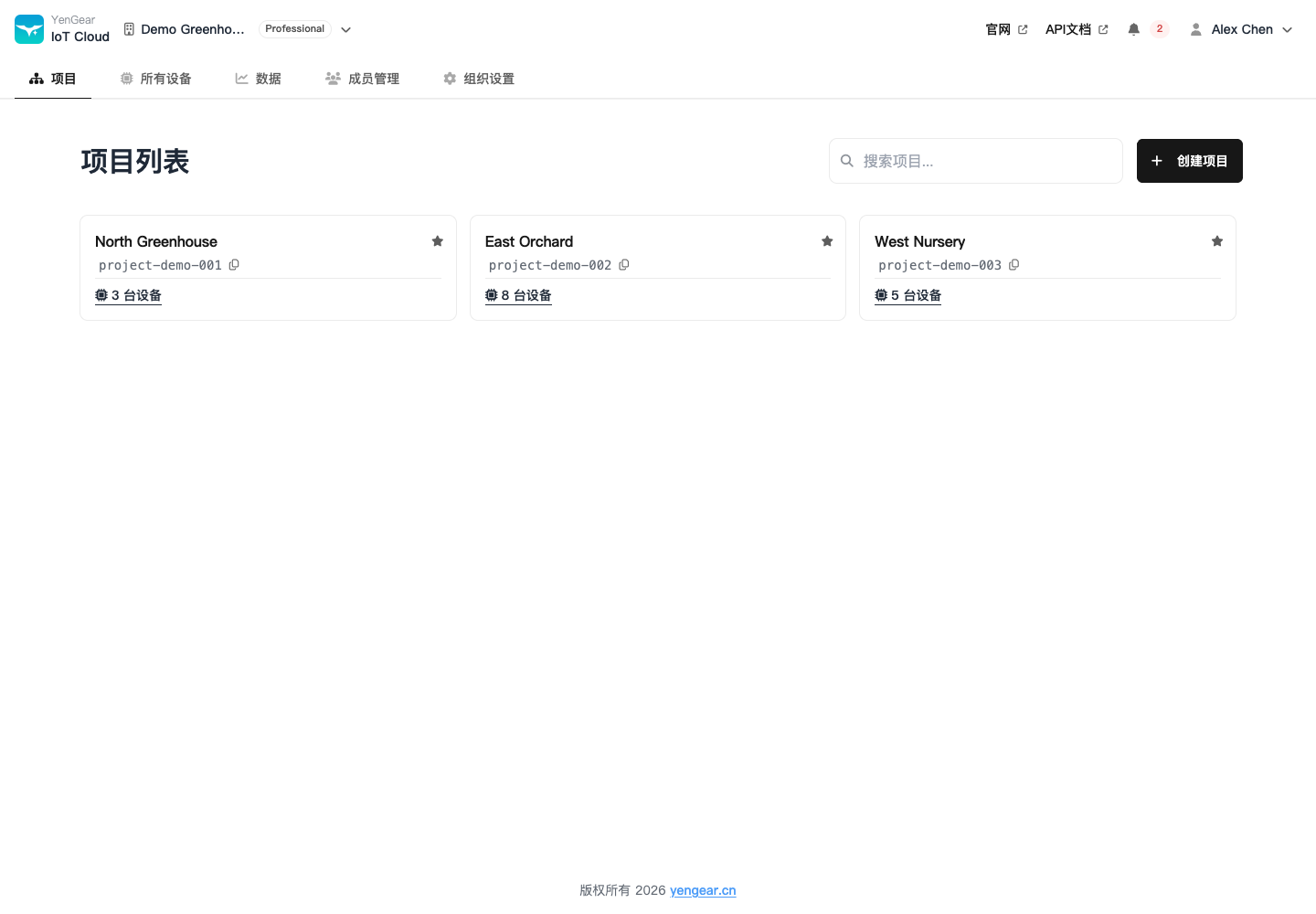Open the 所有设备 tab
The image size is (1316, 914).
pos(155,79)
